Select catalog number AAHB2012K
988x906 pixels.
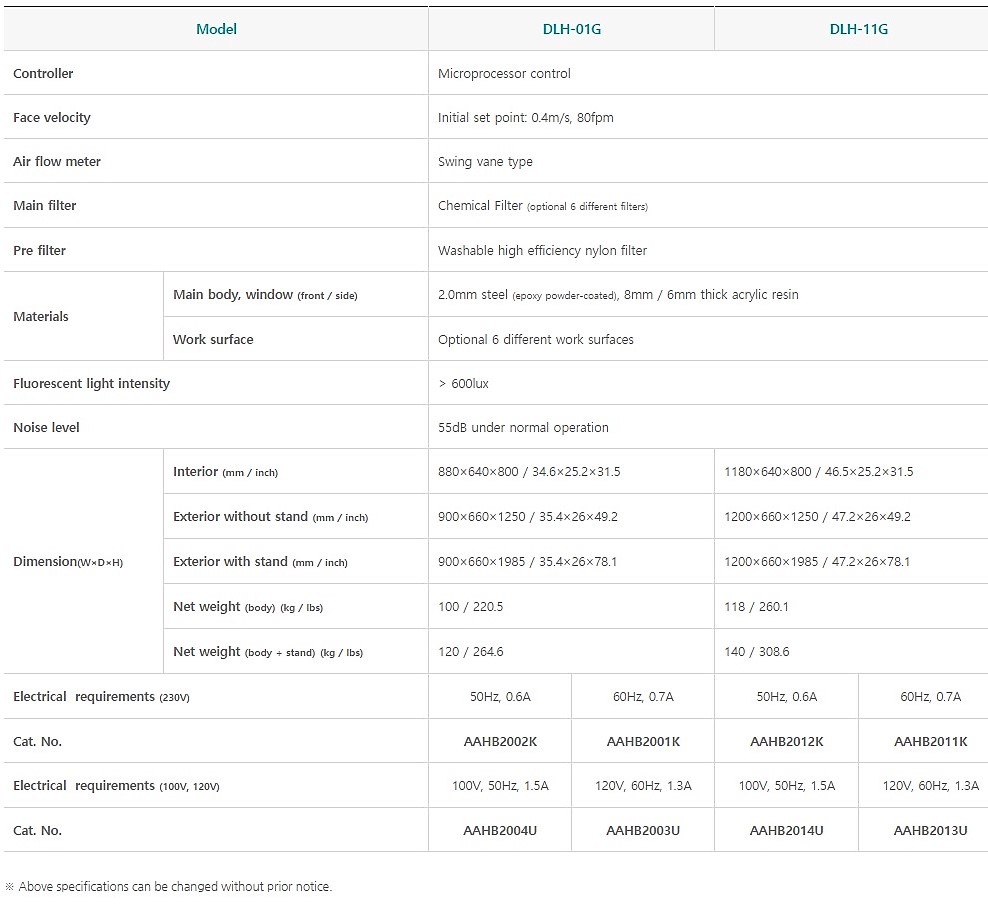pos(786,741)
